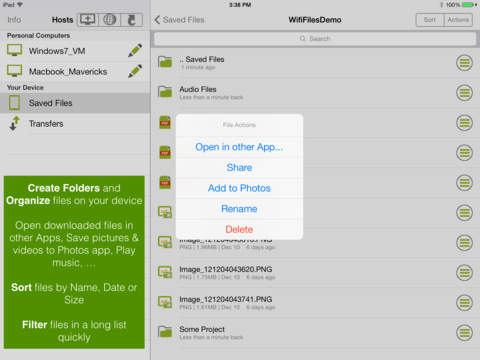Open actions menu for .. Saved Files
The height and width of the screenshot is (360, 480).
(x=464, y=63)
